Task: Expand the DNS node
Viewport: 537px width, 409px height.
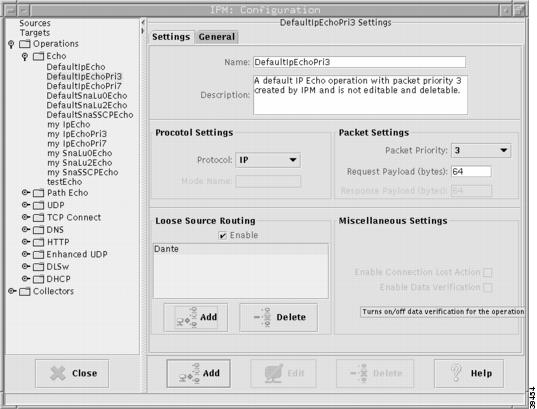Action: [26, 230]
